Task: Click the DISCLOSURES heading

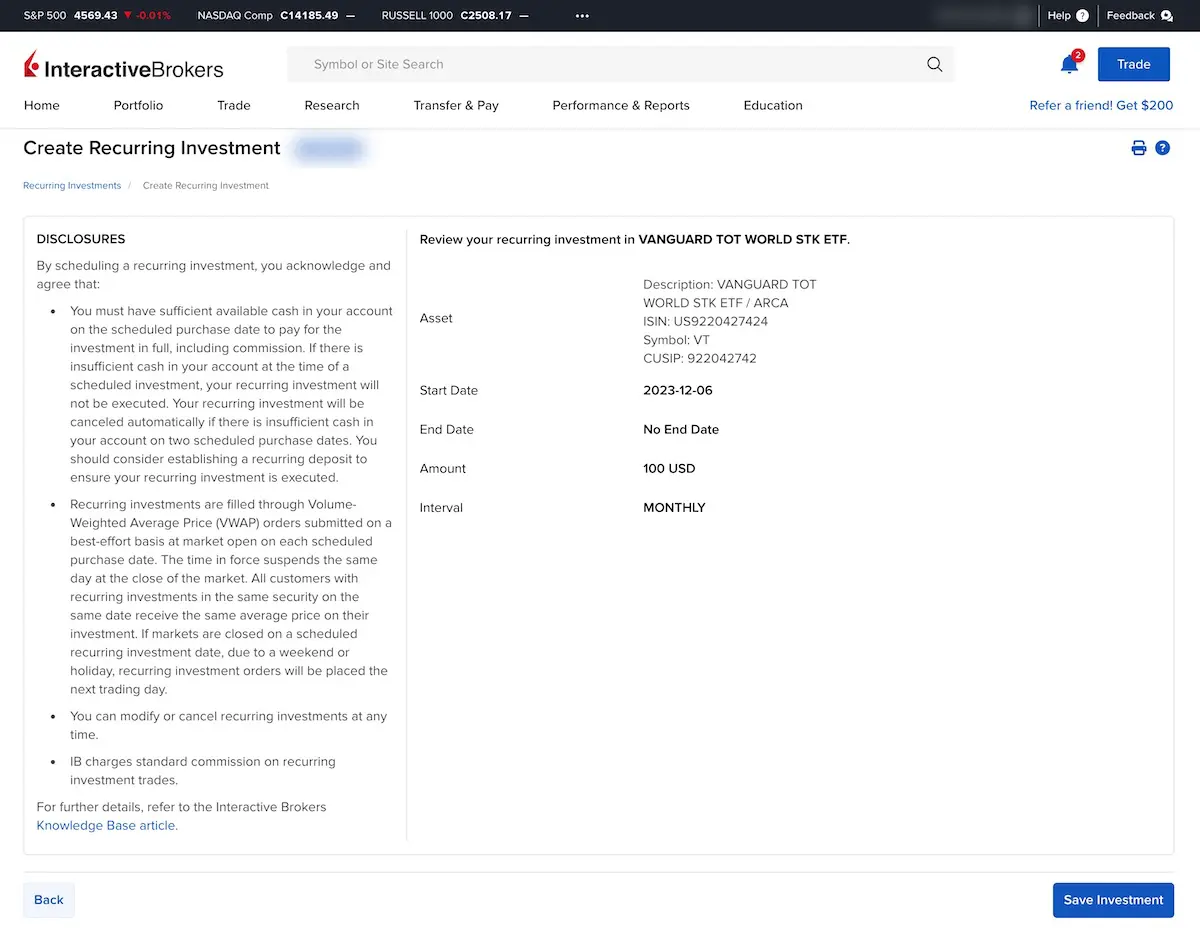Action: coord(81,240)
